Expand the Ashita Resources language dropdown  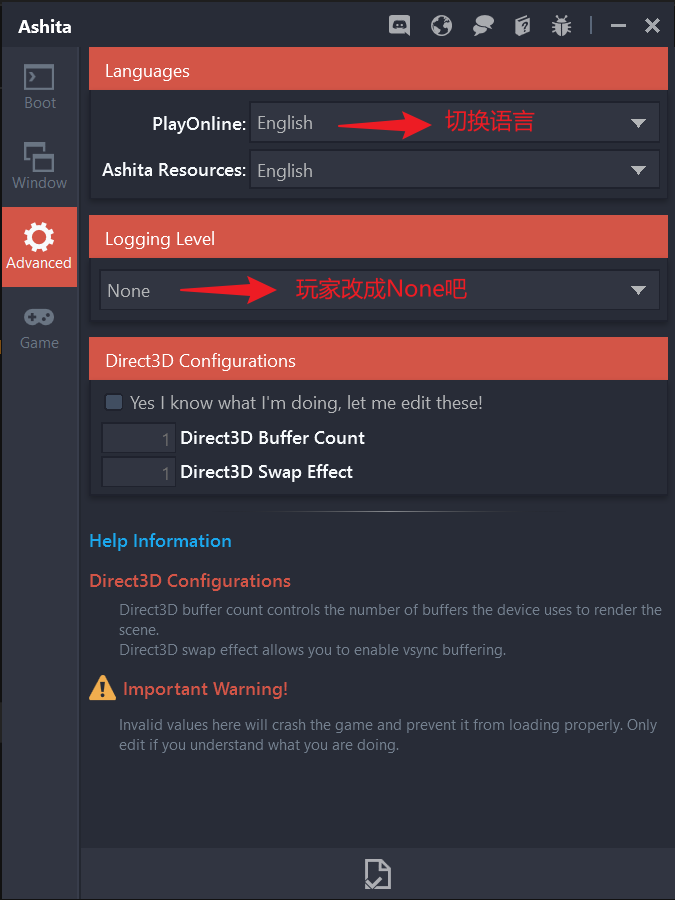tap(455, 170)
